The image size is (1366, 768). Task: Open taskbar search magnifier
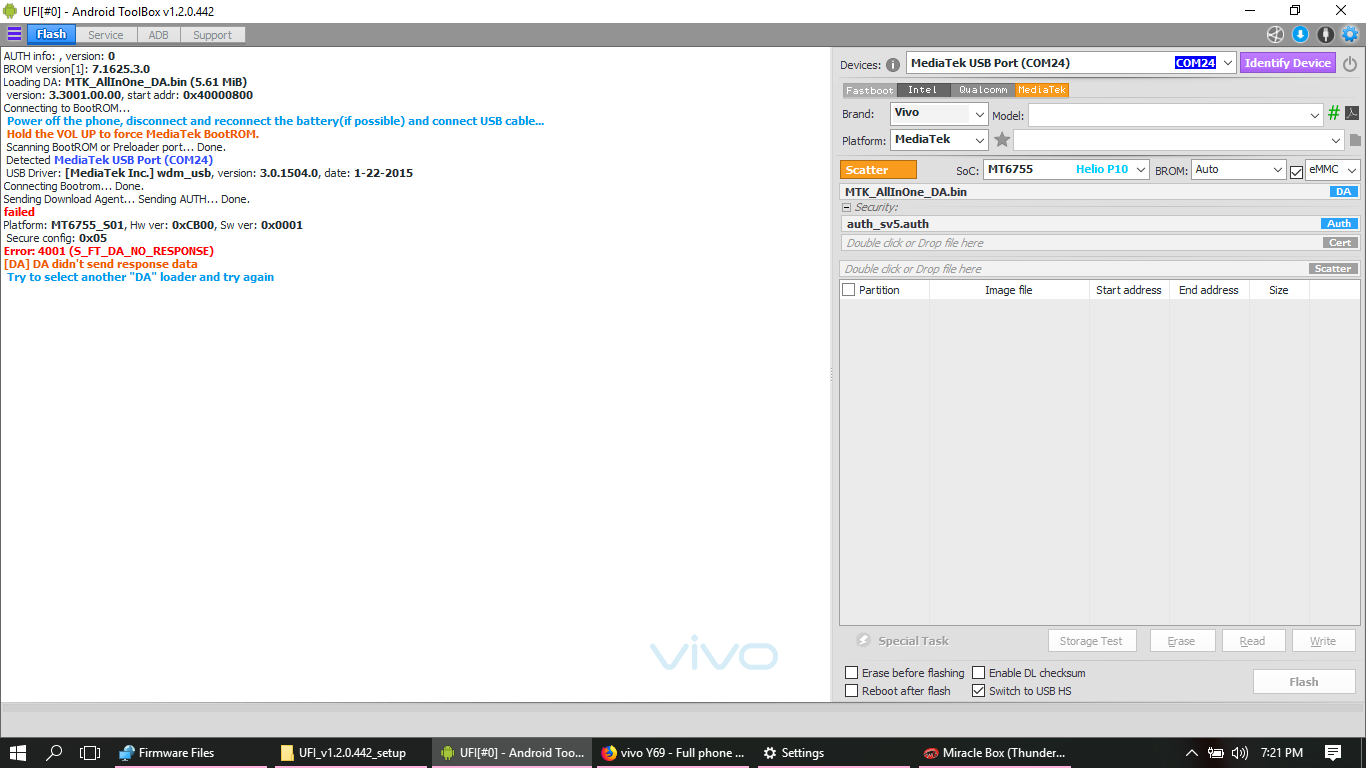[x=55, y=753]
